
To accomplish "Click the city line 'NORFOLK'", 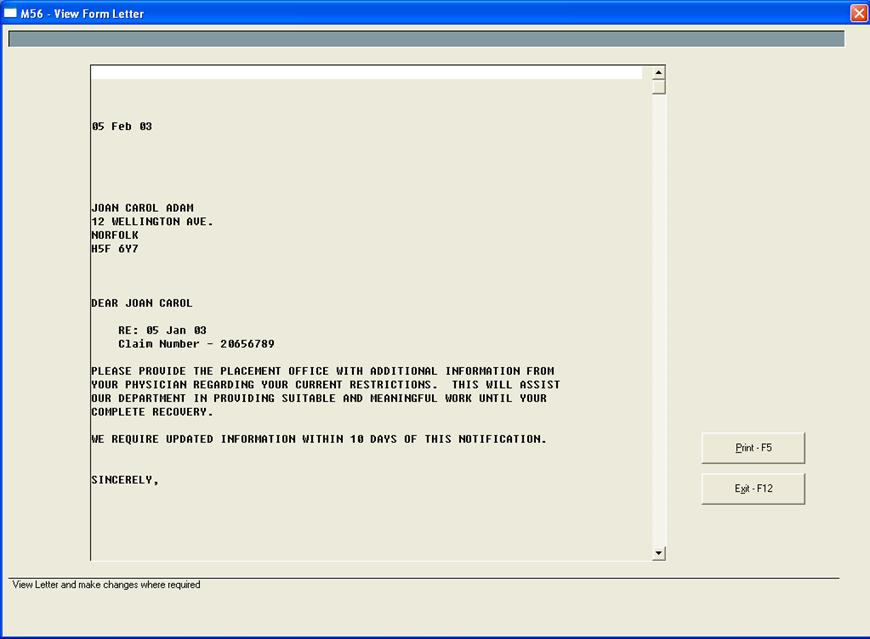I will click(115, 235).
